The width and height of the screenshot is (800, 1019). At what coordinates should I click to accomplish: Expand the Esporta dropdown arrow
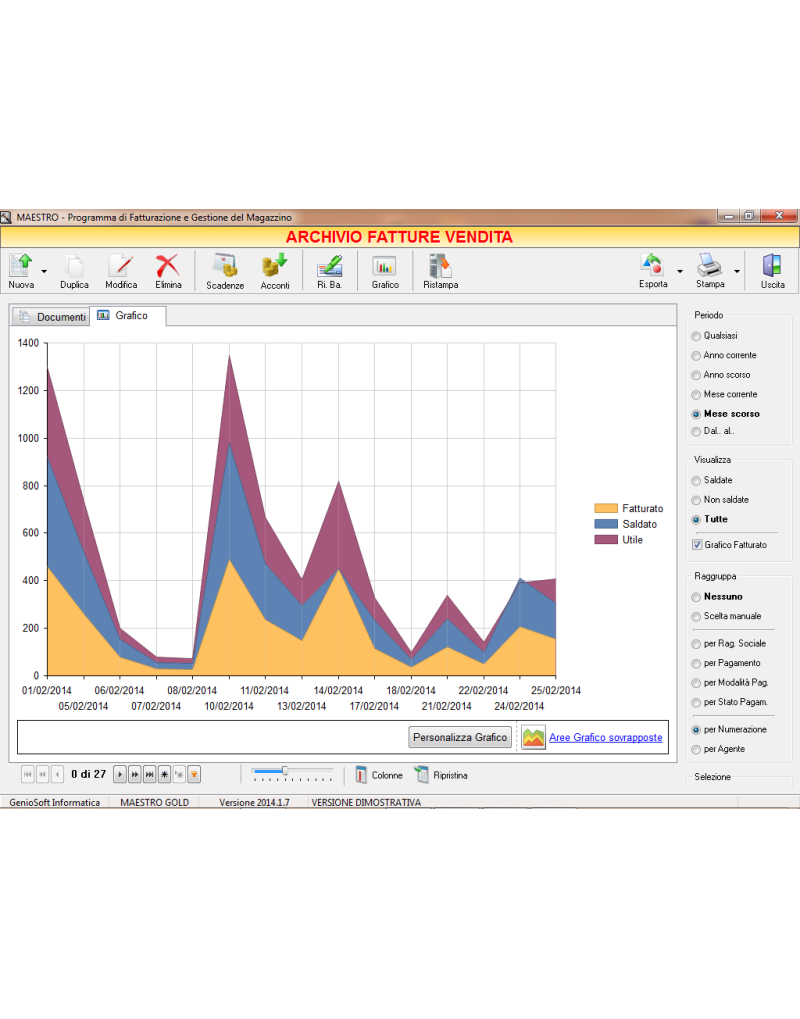coord(680,271)
